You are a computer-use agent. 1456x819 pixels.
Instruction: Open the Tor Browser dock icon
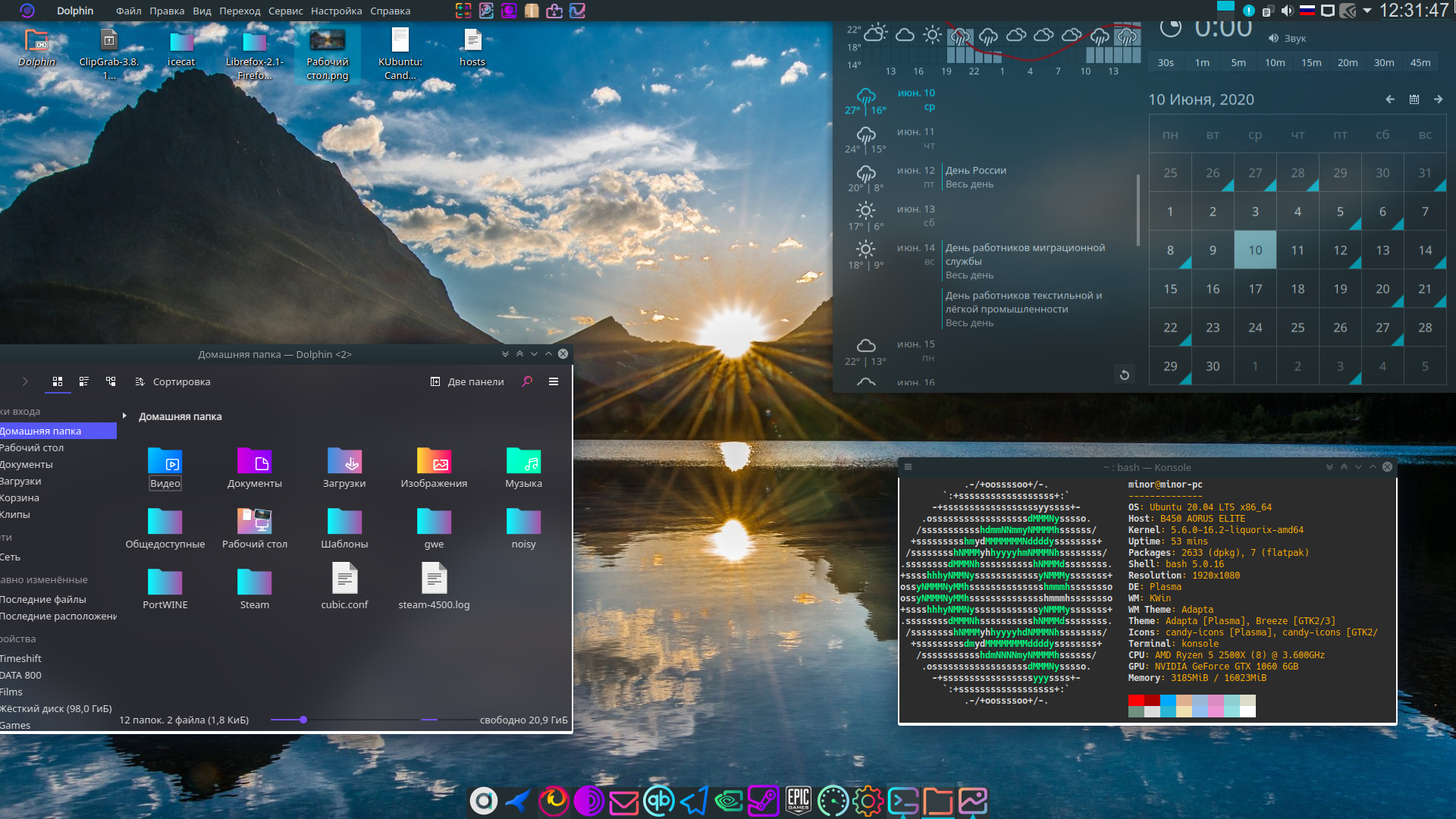click(588, 801)
